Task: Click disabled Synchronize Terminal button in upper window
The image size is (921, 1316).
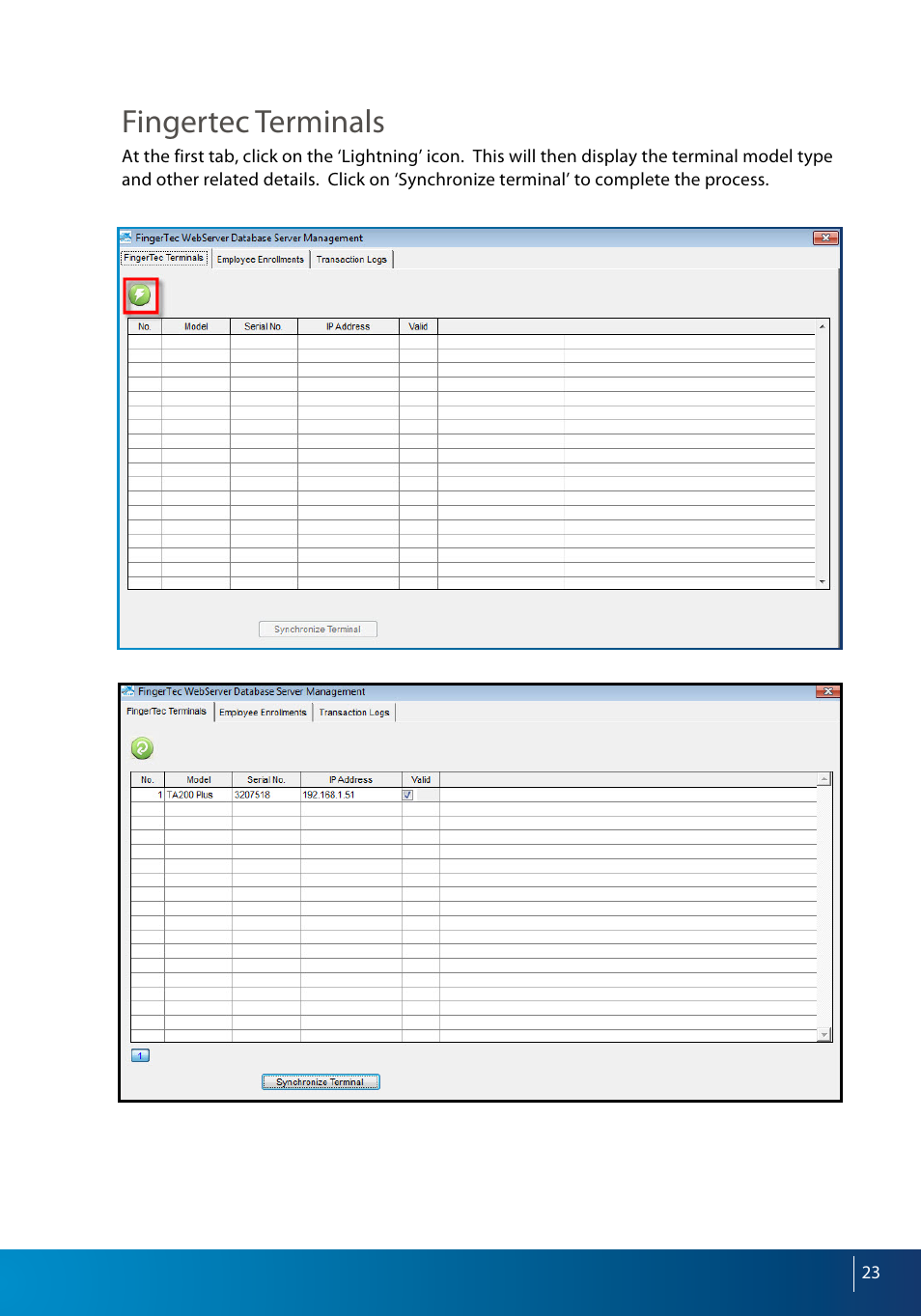Action: [x=318, y=630]
